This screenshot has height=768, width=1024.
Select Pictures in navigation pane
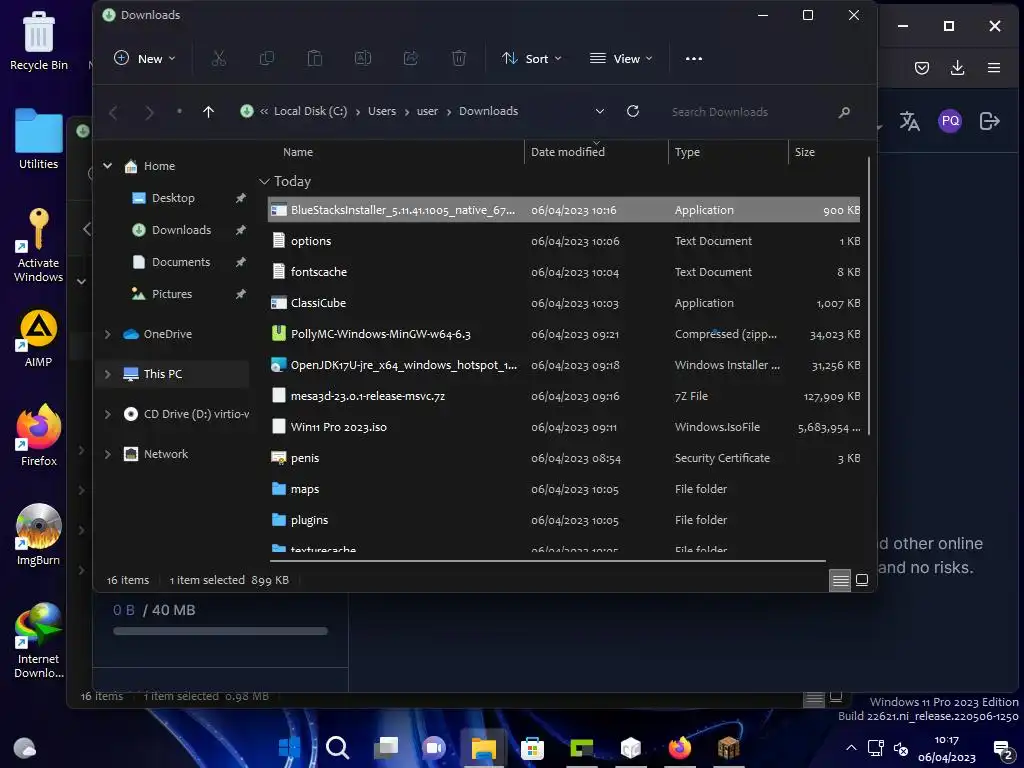point(173,293)
